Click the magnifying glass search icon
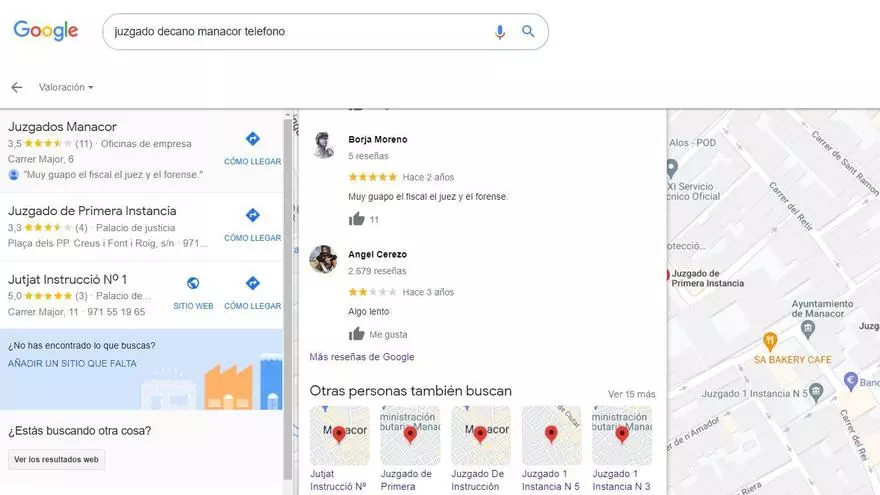Screen dimensions: 880x495 [x=528, y=32]
